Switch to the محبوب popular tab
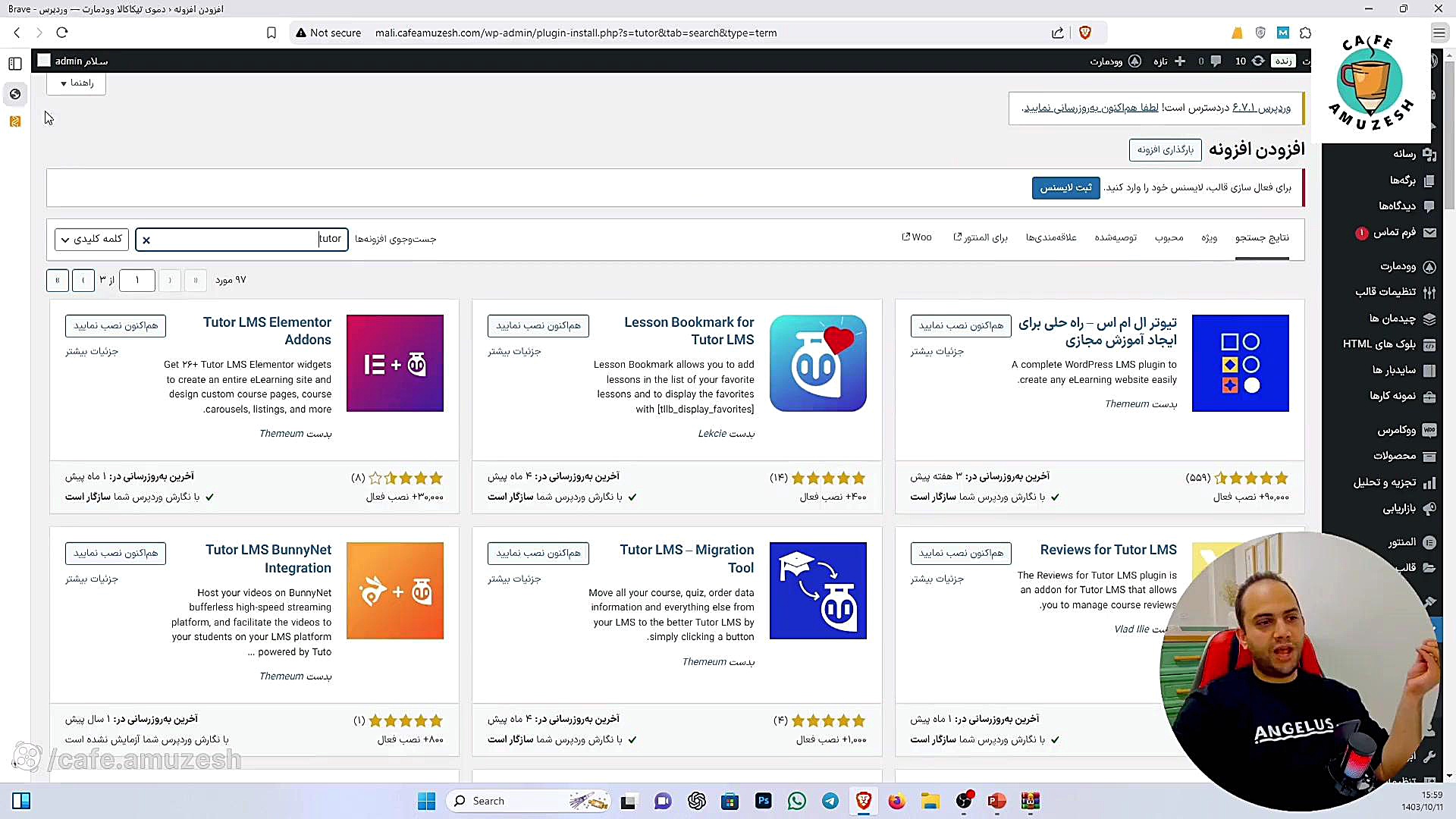 click(1169, 238)
